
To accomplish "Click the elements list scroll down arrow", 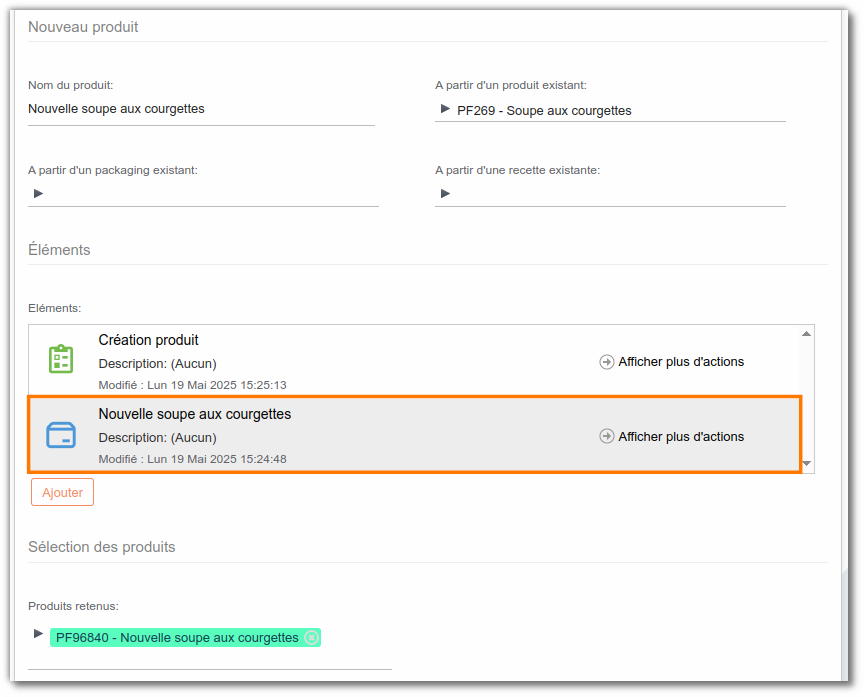I will [x=806, y=463].
